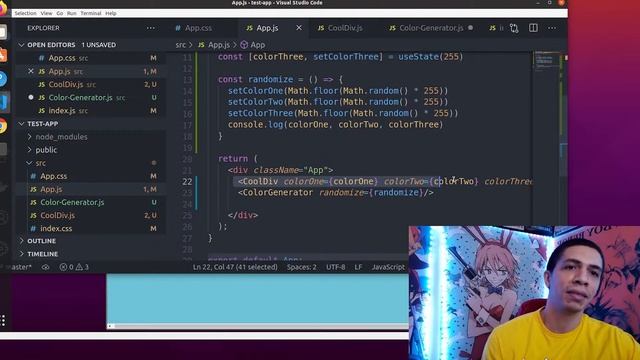Open Color-Generator.js from Open Editors list
Viewport: 640px width, 360px height.
[91, 98]
